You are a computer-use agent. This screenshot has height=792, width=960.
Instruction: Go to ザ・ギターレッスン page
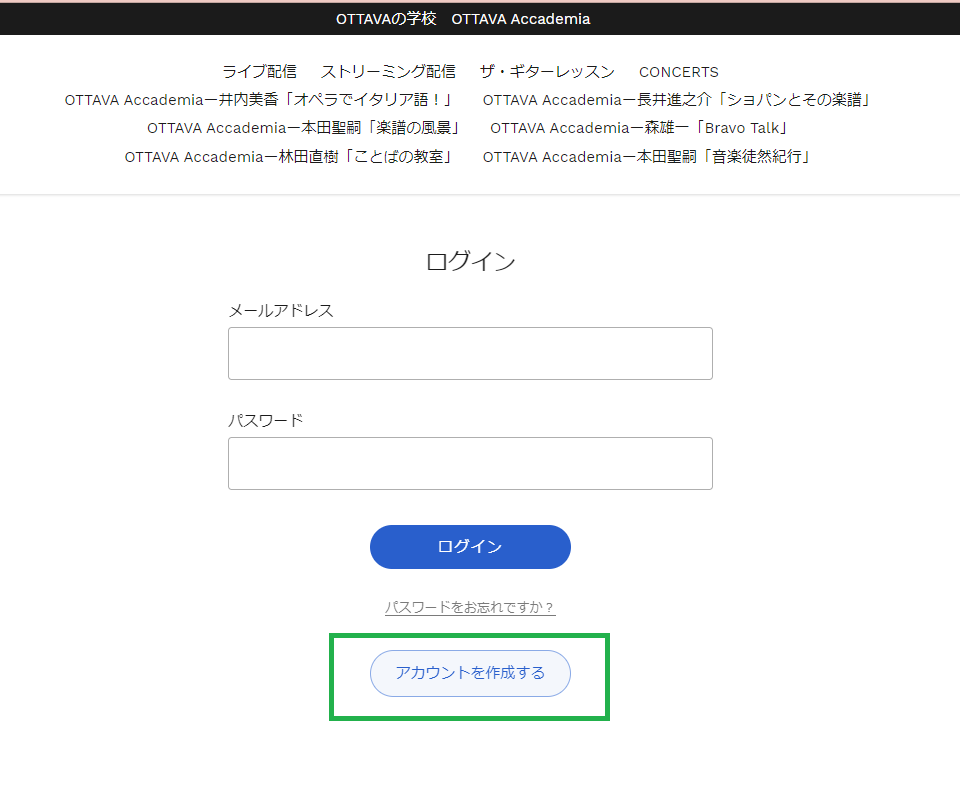click(547, 72)
